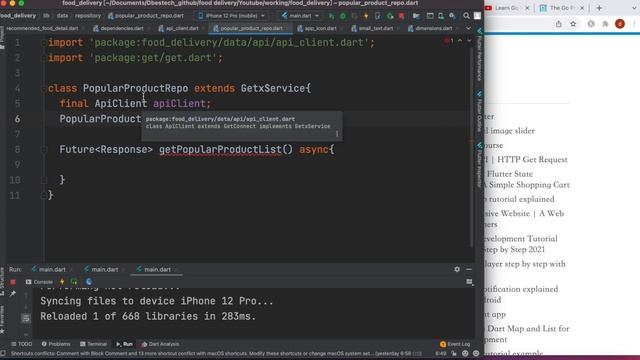Toggle the code fold marker on line 4
640x360 pixels.
click(x=44, y=88)
